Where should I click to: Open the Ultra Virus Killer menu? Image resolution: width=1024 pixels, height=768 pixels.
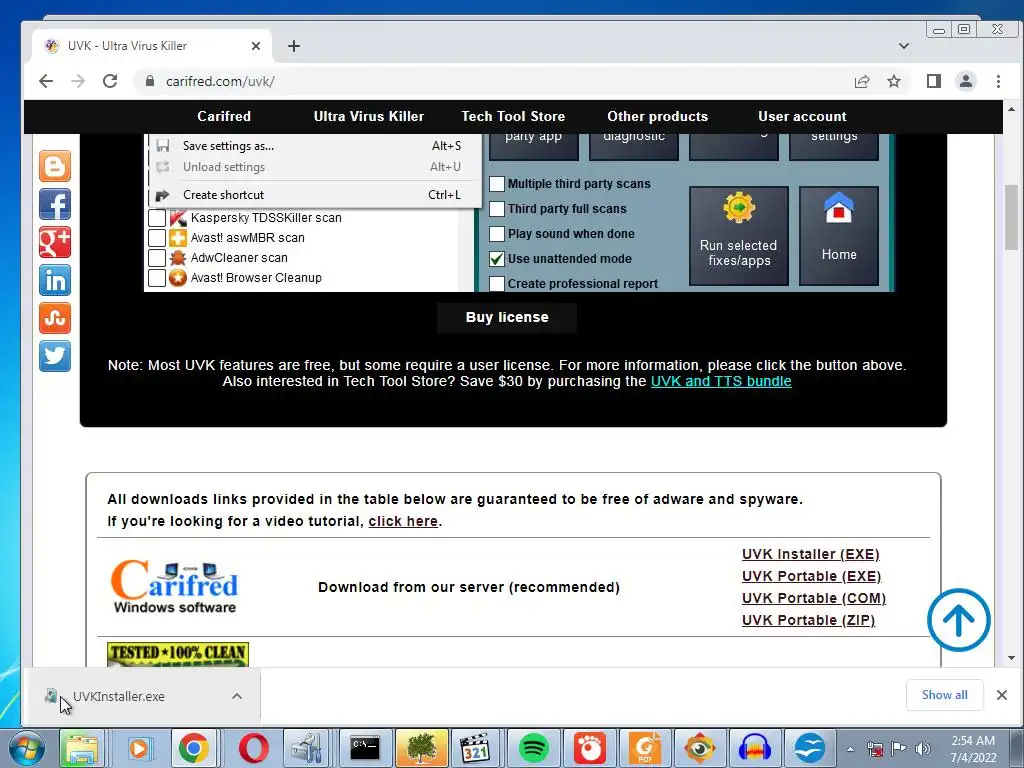coord(369,116)
